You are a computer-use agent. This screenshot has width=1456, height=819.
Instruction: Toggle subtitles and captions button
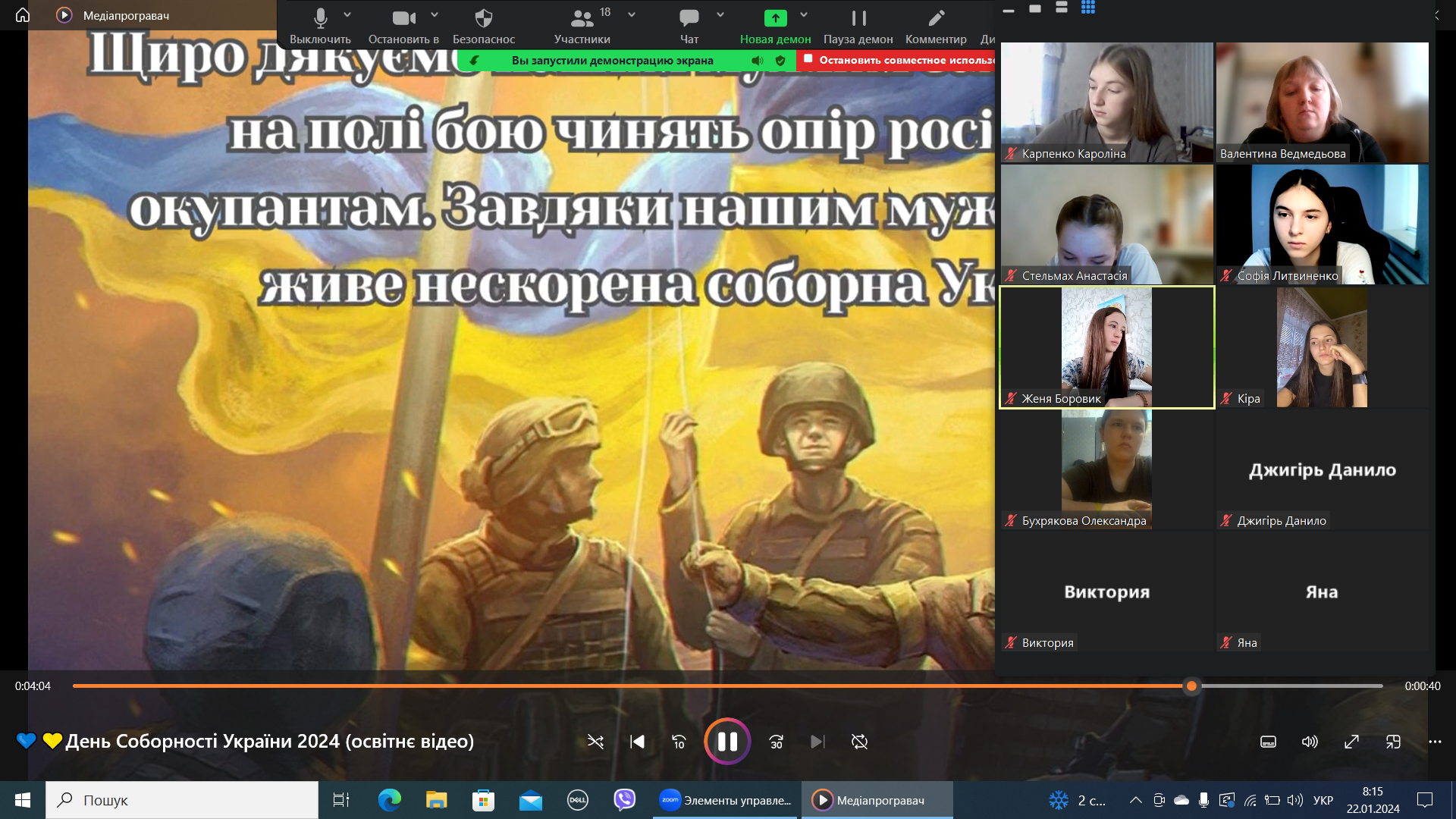click(1268, 742)
